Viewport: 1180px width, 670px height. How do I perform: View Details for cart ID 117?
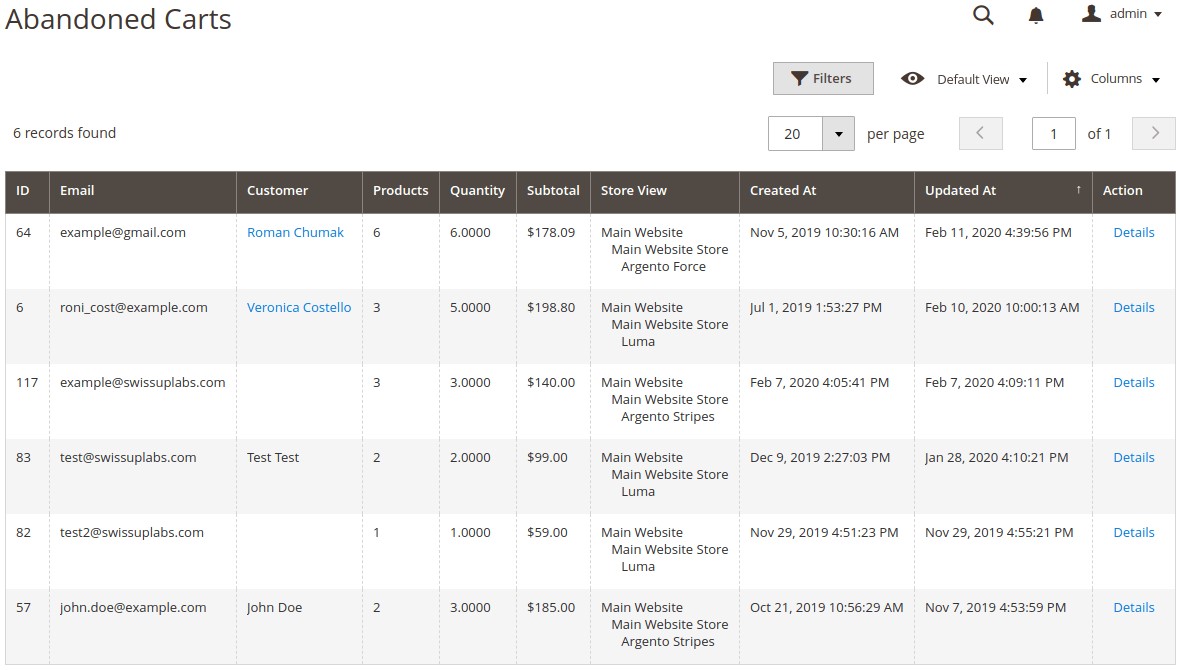tap(1133, 383)
